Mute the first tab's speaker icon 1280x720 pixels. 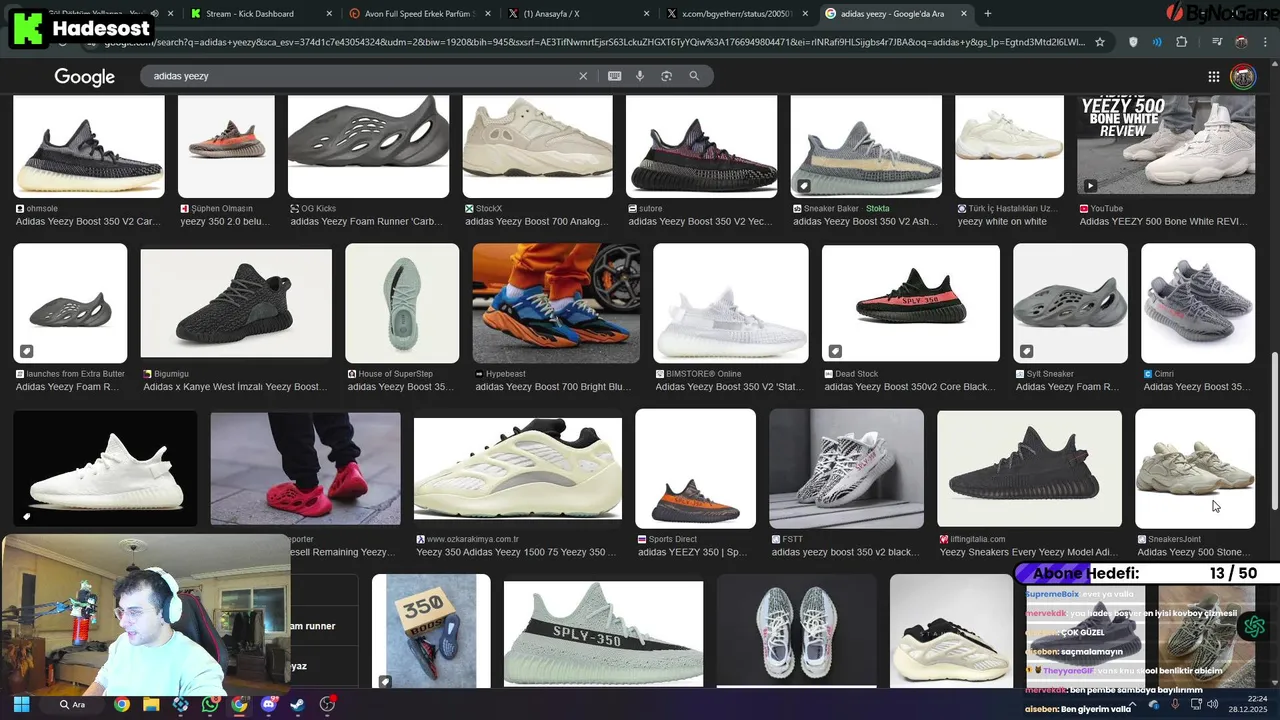point(154,14)
